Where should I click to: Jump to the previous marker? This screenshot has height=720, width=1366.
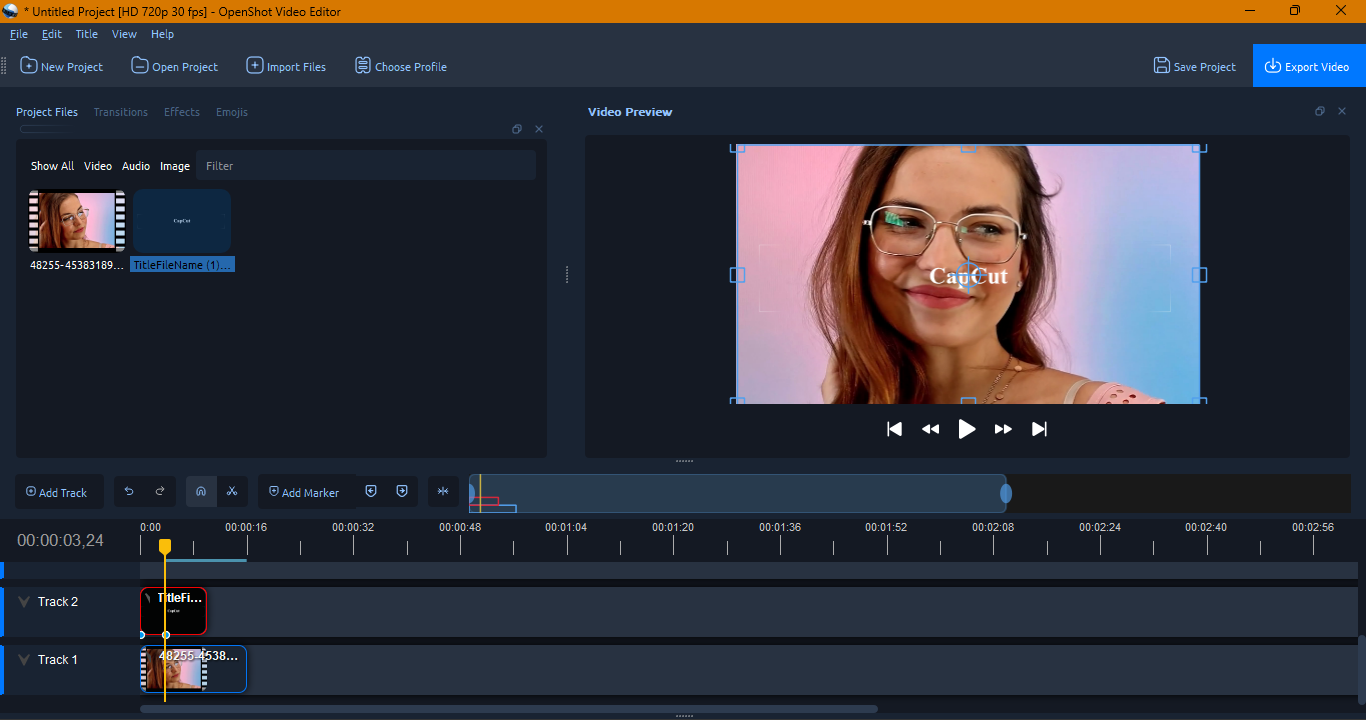pos(371,491)
